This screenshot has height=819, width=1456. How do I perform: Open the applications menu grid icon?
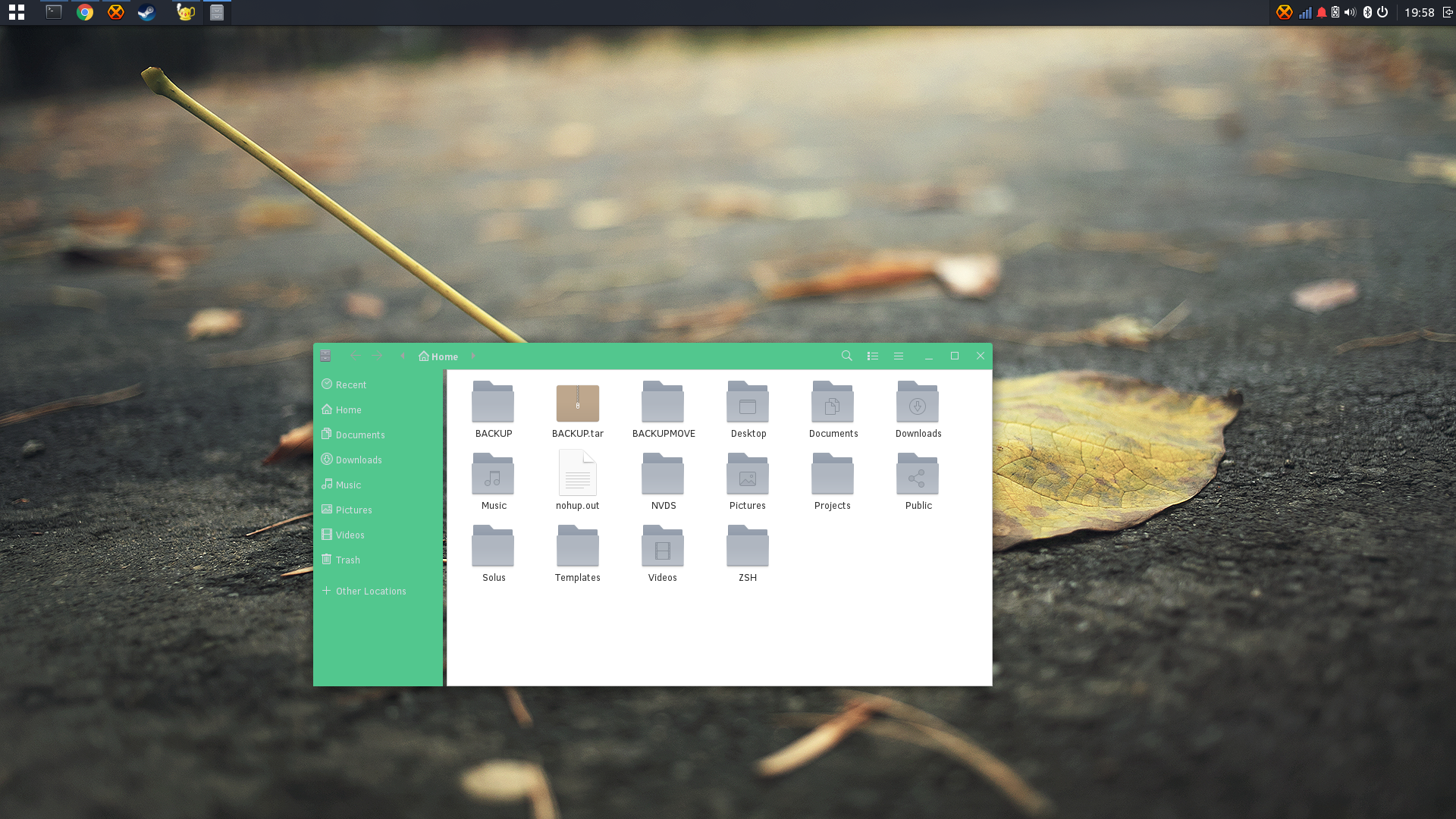[x=17, y=12]
